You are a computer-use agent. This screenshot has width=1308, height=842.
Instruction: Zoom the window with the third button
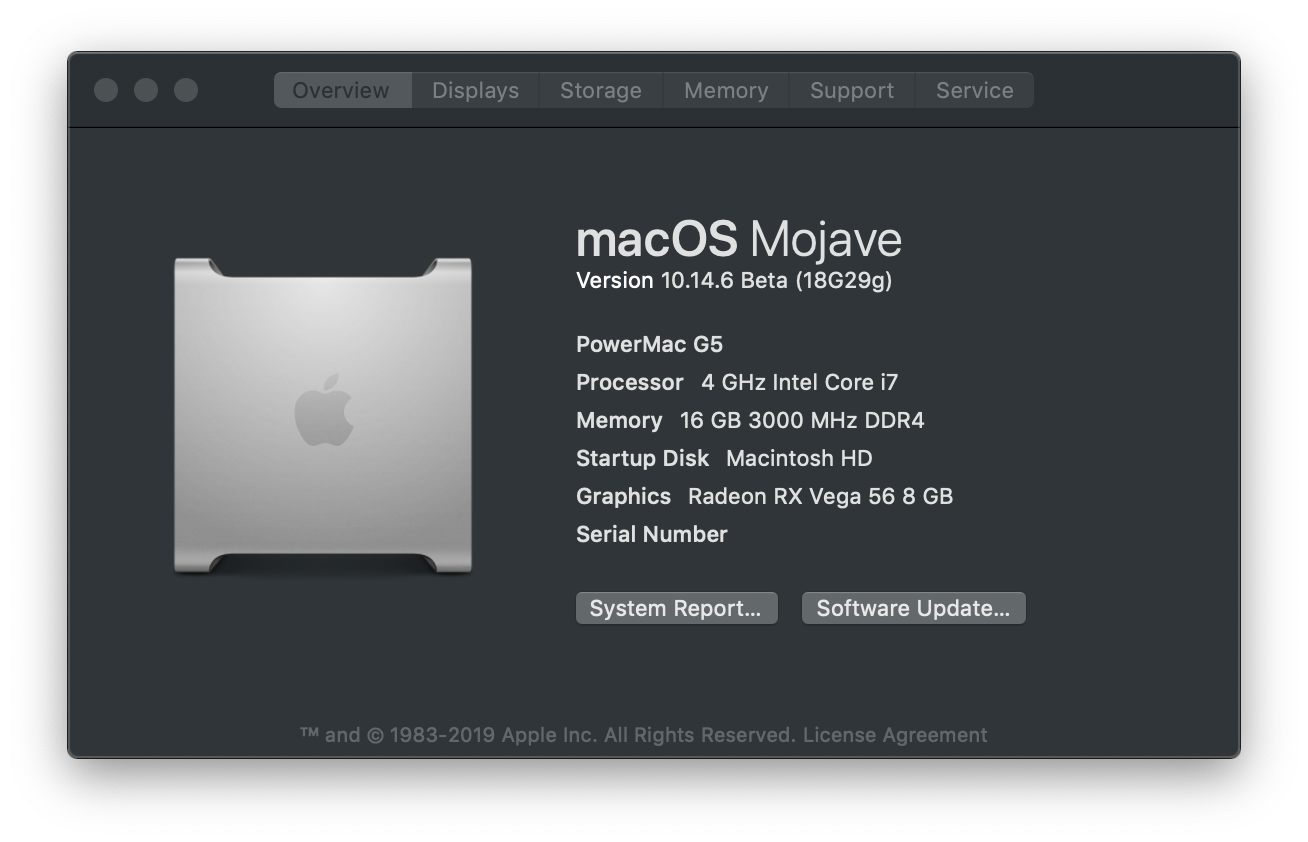186,90
